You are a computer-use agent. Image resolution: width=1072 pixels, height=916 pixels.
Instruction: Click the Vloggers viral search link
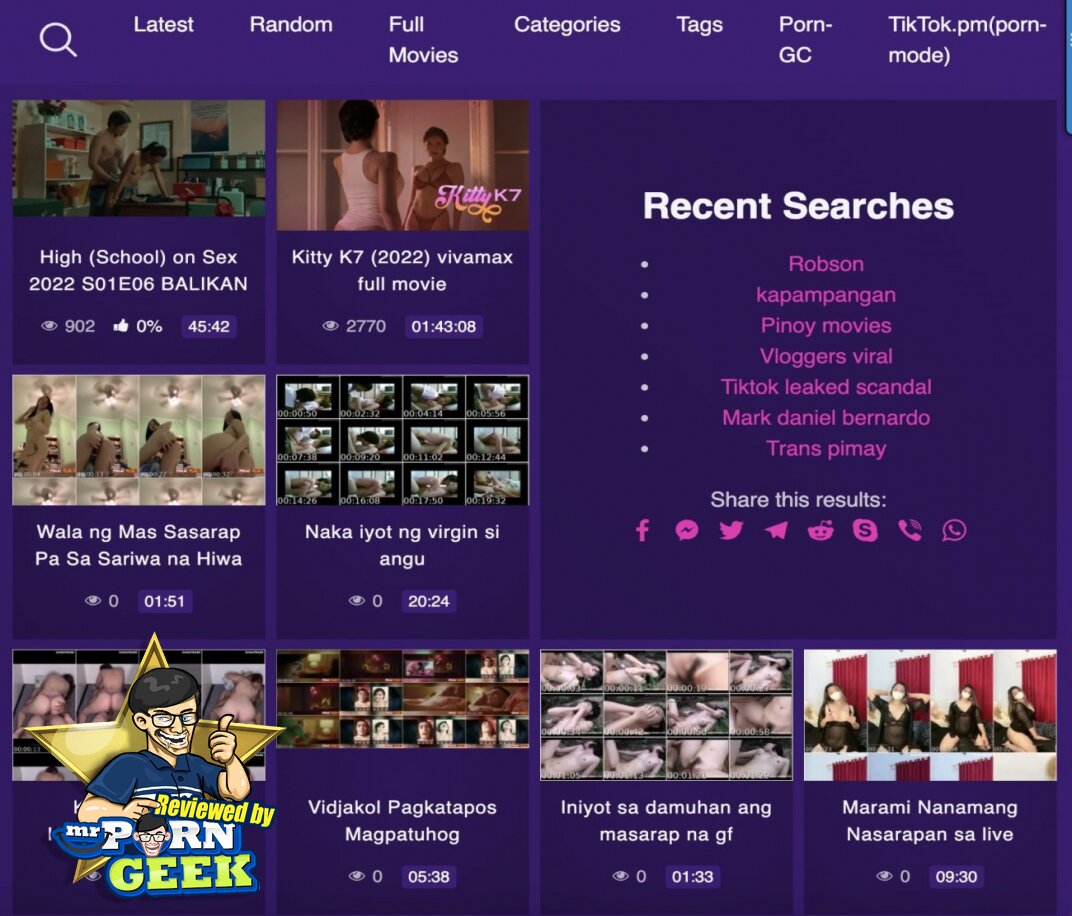[826, 356]
